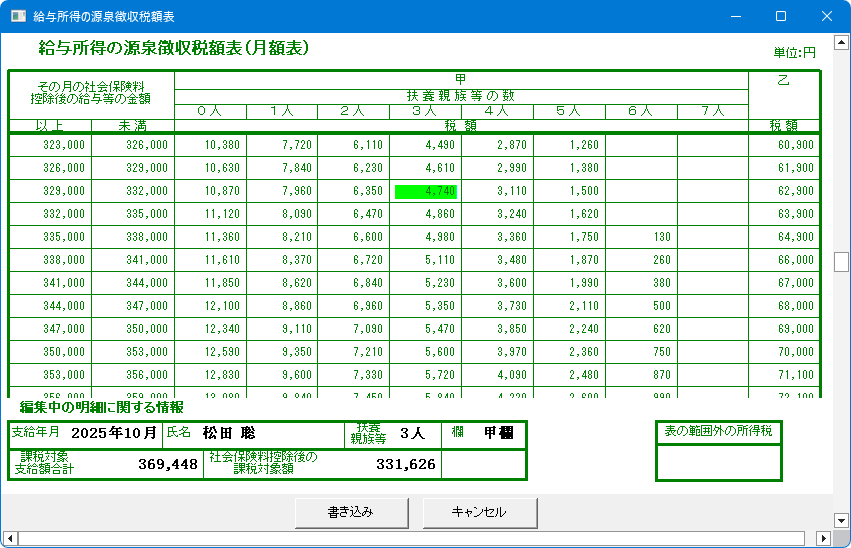
Task: Click the app icon in the title bar
Action: coord(18,16)
